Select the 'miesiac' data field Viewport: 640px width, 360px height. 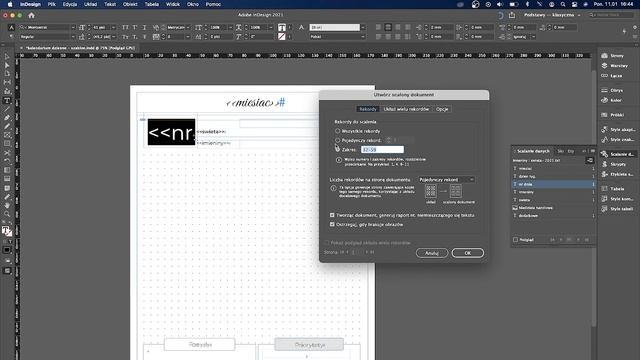point(553,169)
